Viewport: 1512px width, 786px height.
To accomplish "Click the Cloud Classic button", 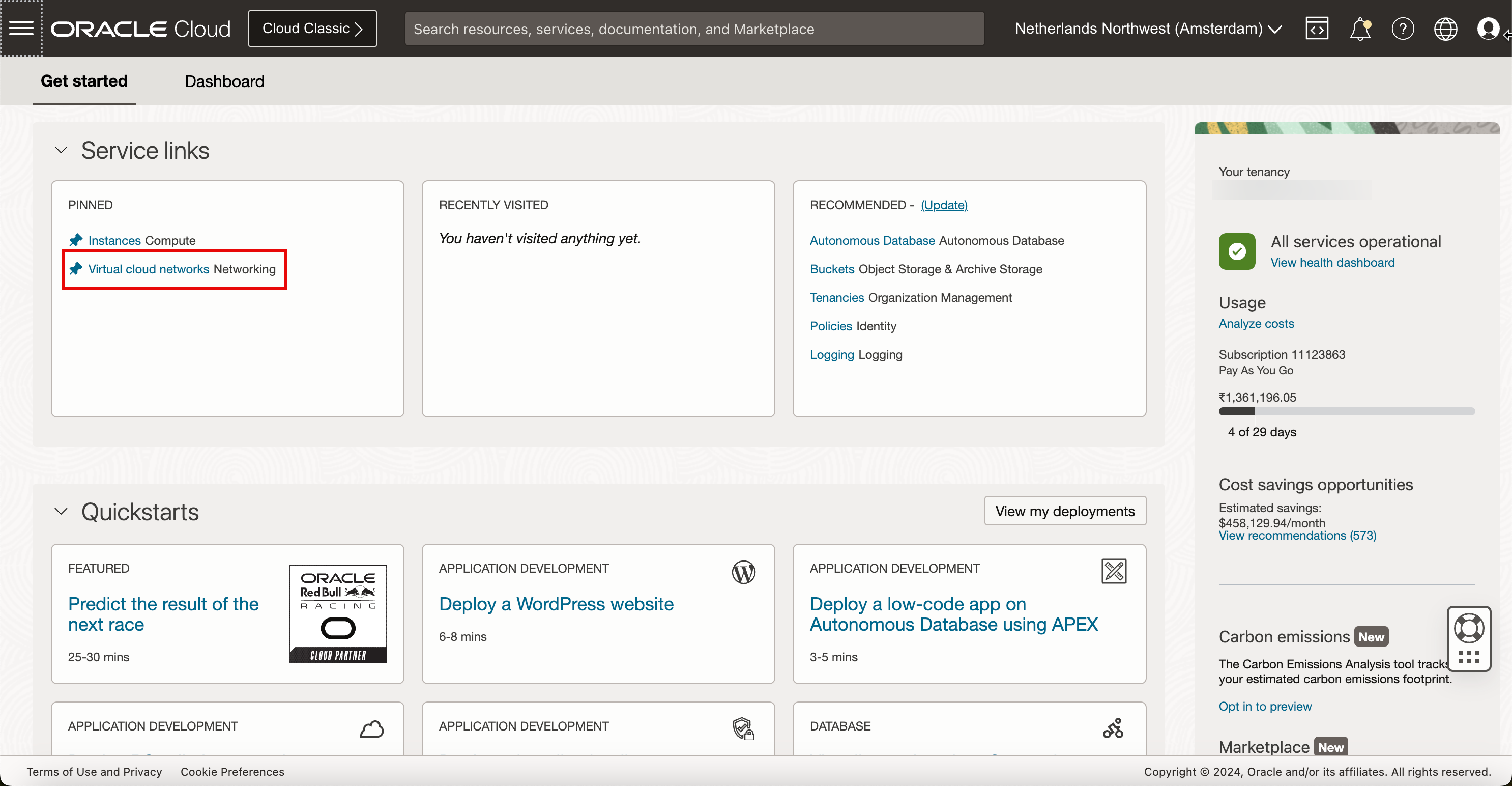I will tap(312, 28).
